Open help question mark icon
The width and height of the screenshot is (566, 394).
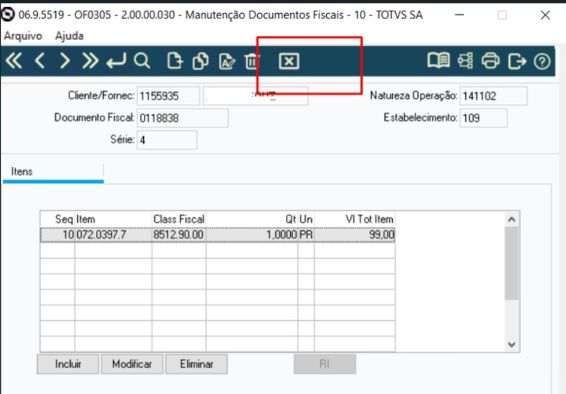[x=542, y=61]
